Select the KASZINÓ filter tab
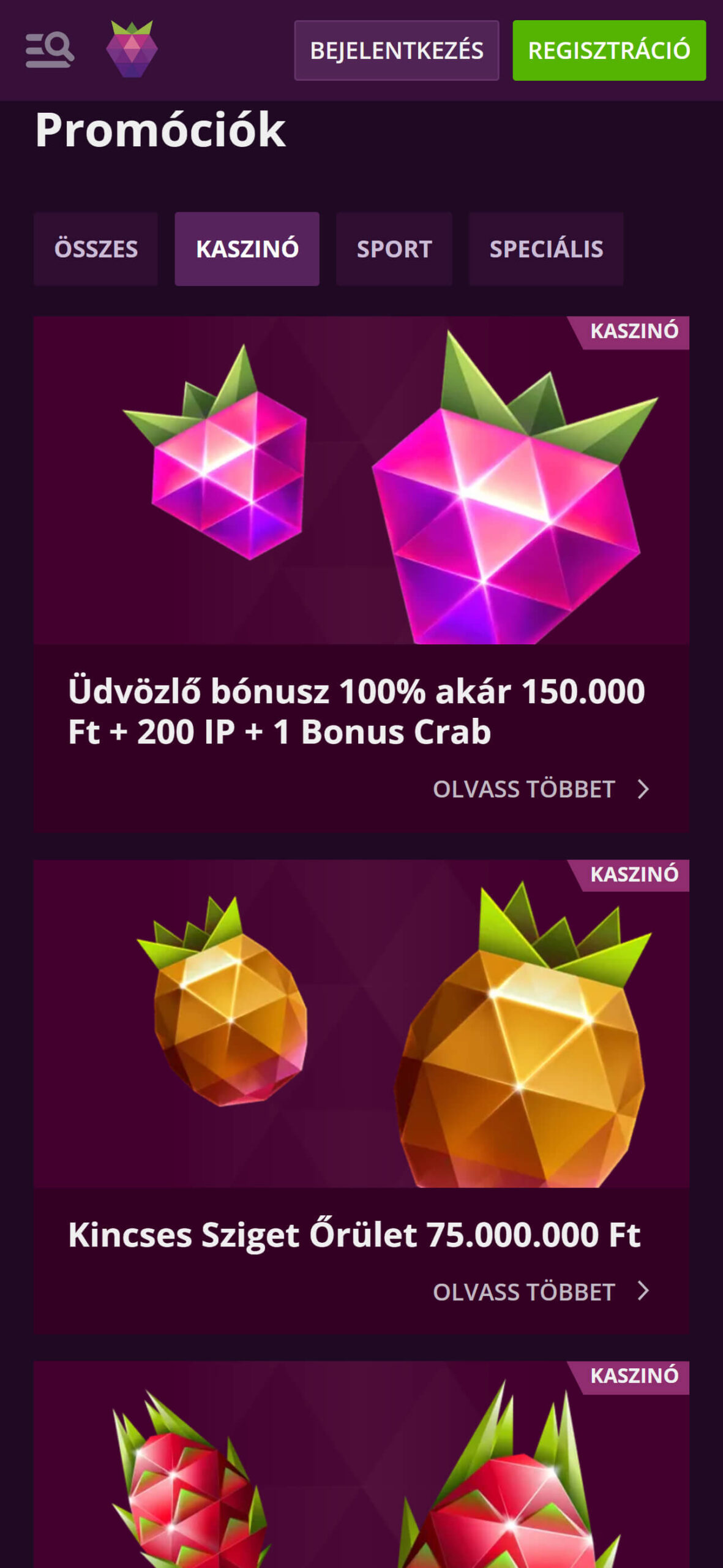Screen dimensions: 723x1568 tap(247, 249)
